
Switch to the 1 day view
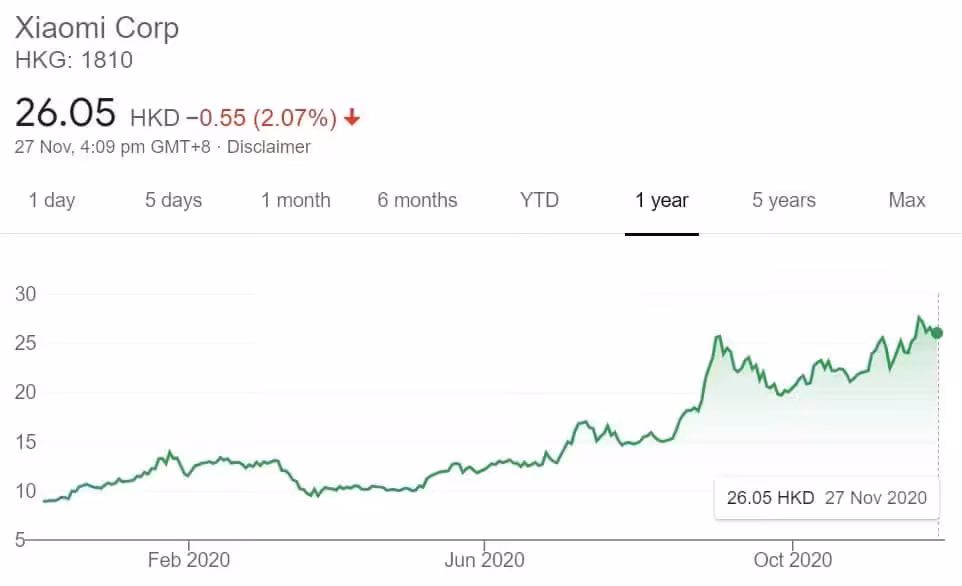coord(51,200)
